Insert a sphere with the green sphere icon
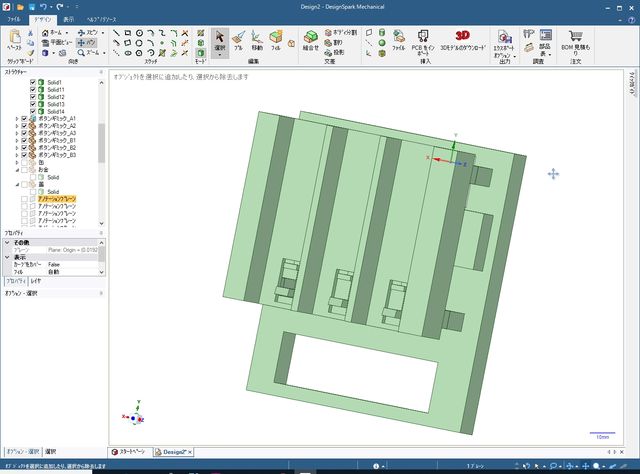The width and height of the screenshot is (640, 474). pyautogui.click(x=382, y=43)
